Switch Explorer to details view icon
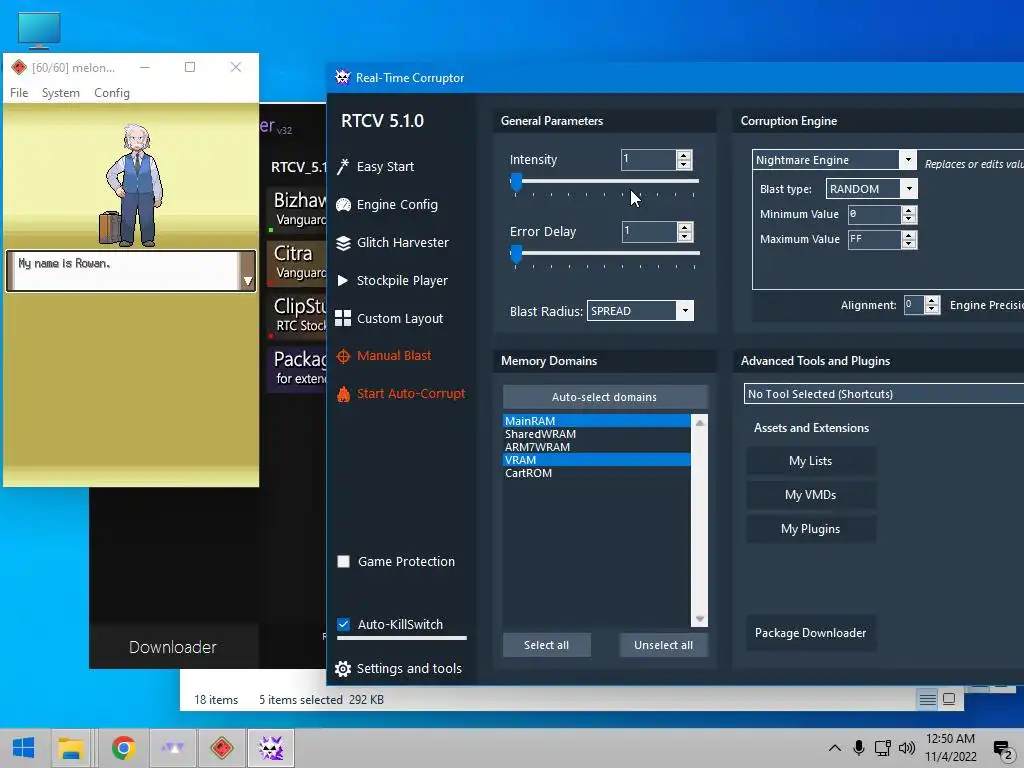The width and height of the screenshot is (1024, 768). [927, 699]
